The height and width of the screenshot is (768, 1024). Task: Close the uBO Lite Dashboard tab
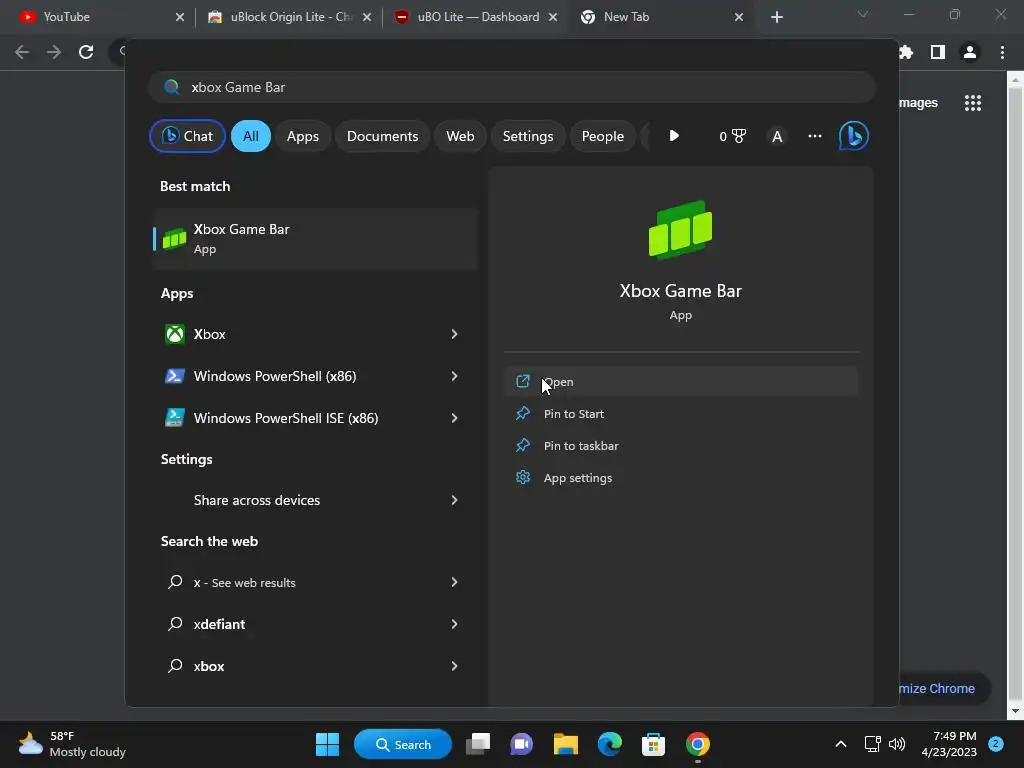[552, 17]
